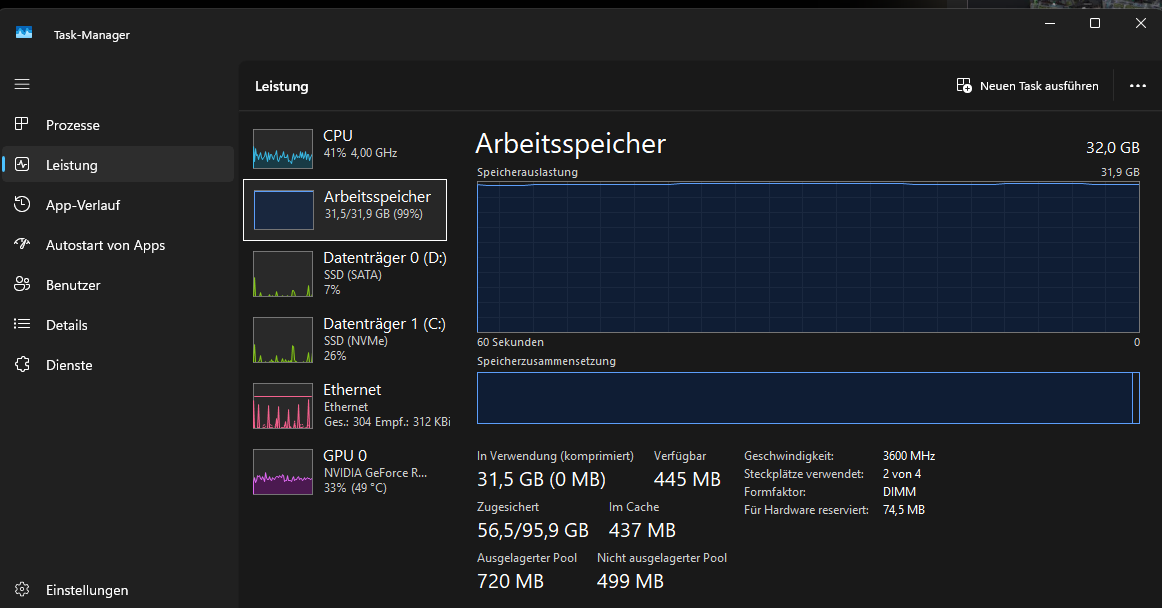
Task: Click the 2 von 4 slots value
Action: [x=902, y=474]
